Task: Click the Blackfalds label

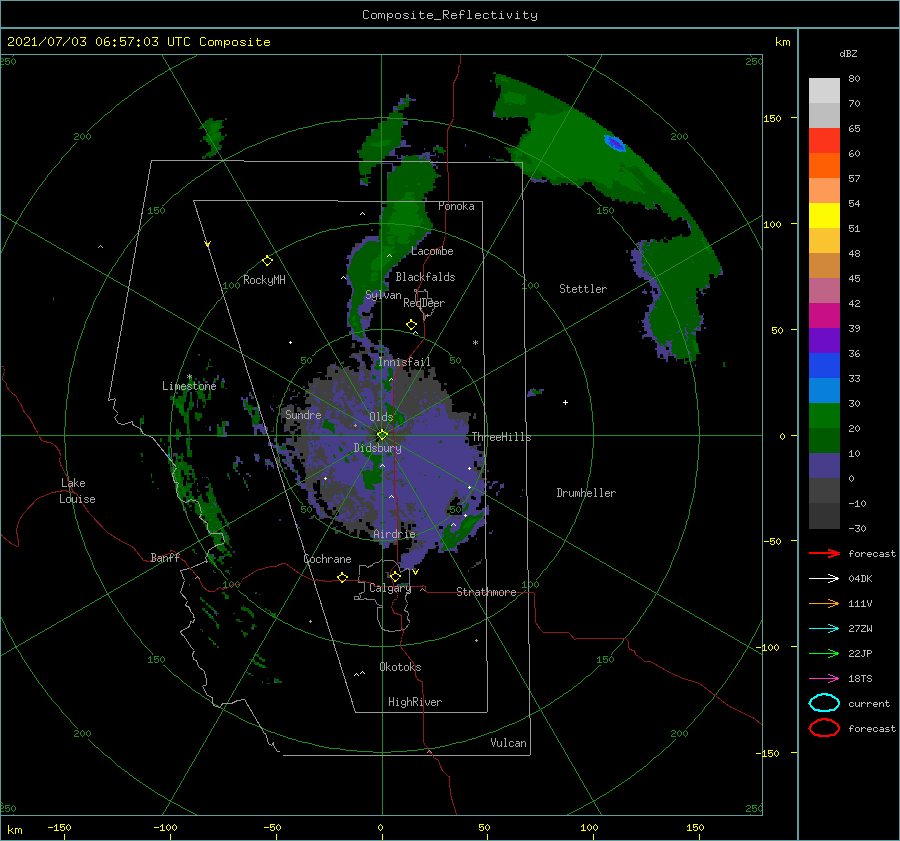Action: (425, 277)
